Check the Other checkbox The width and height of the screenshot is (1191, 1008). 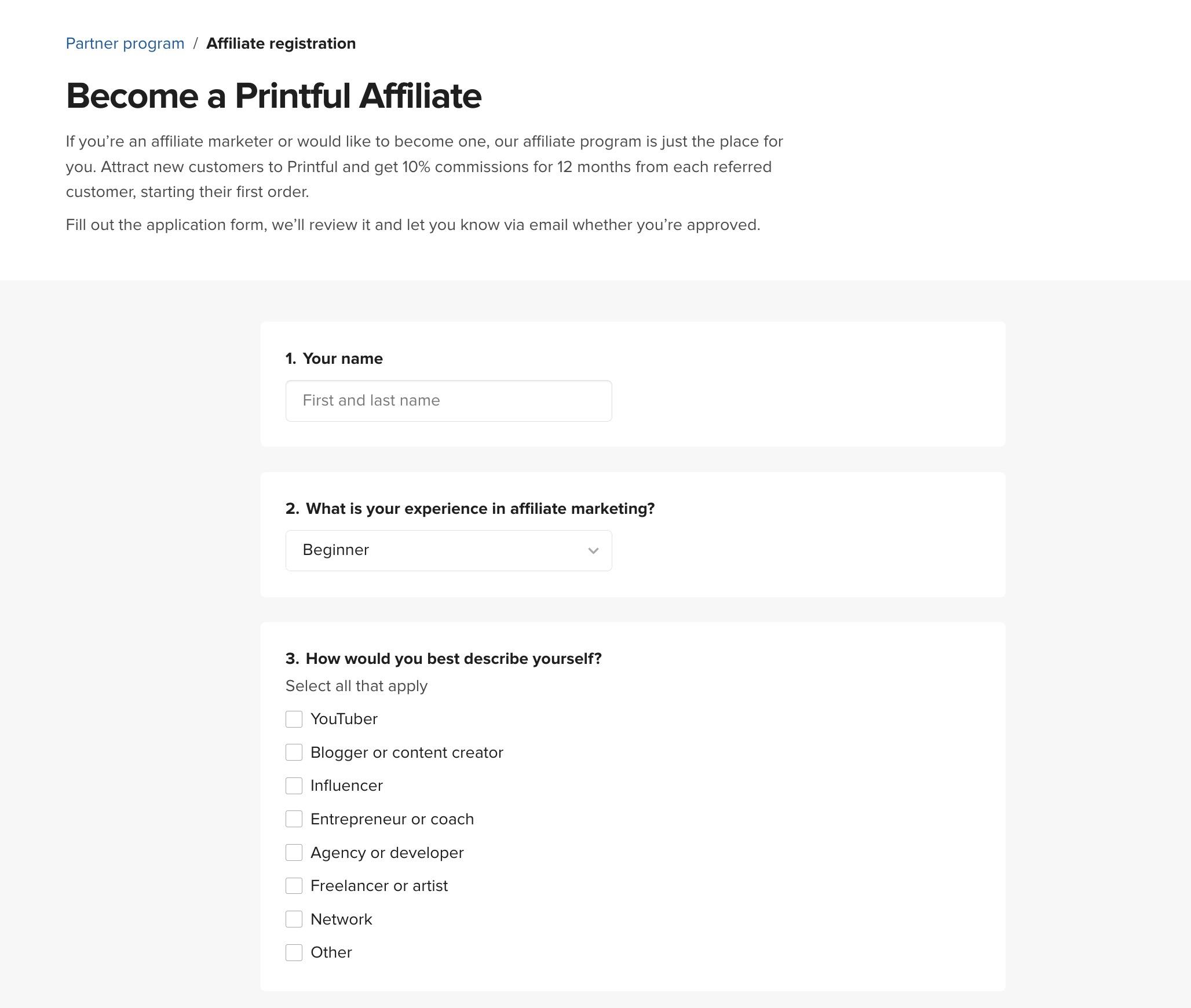point(294,953)
